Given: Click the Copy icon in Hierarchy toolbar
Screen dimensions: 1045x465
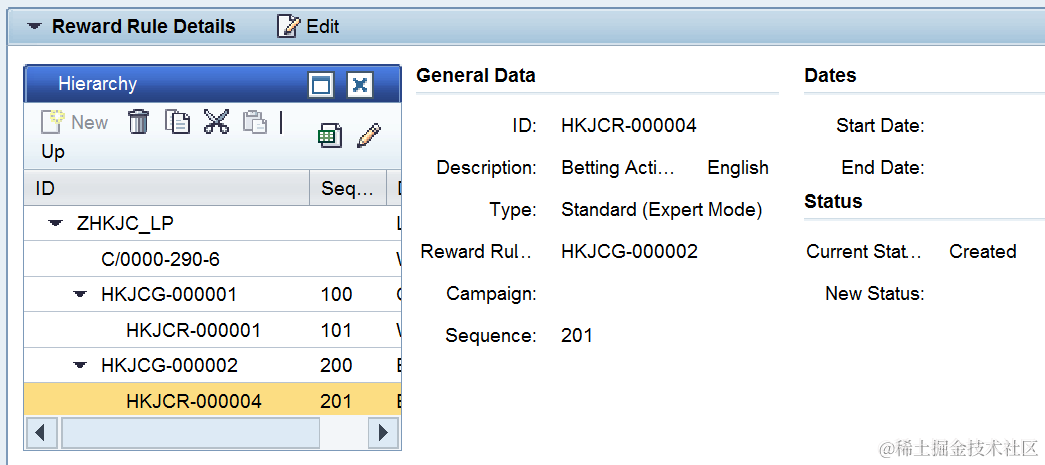Looking at the screenshot, I should tap(177, 122).
